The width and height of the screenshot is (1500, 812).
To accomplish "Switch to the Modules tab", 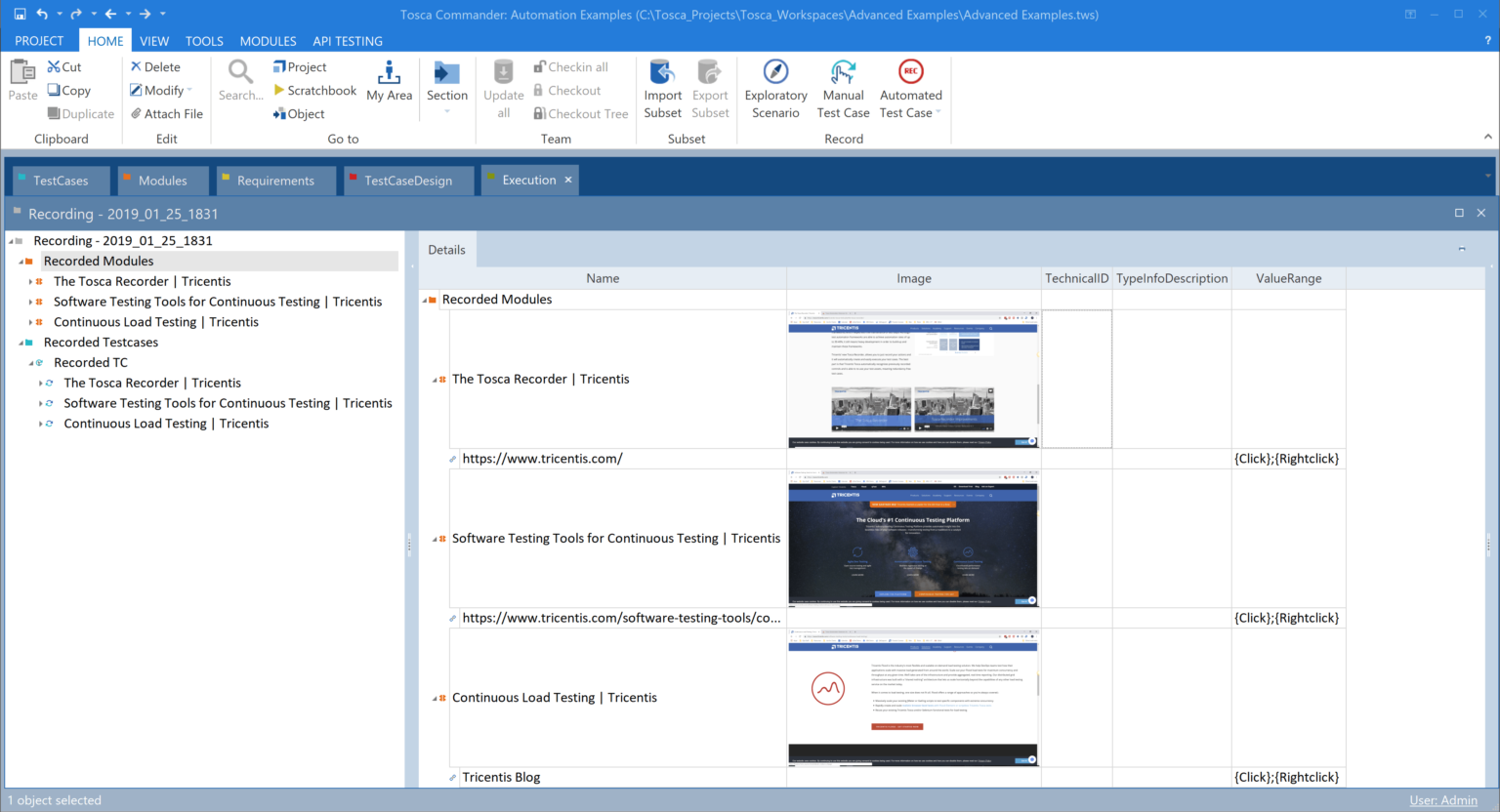I will pyautogui.click(x=162, y=180).
